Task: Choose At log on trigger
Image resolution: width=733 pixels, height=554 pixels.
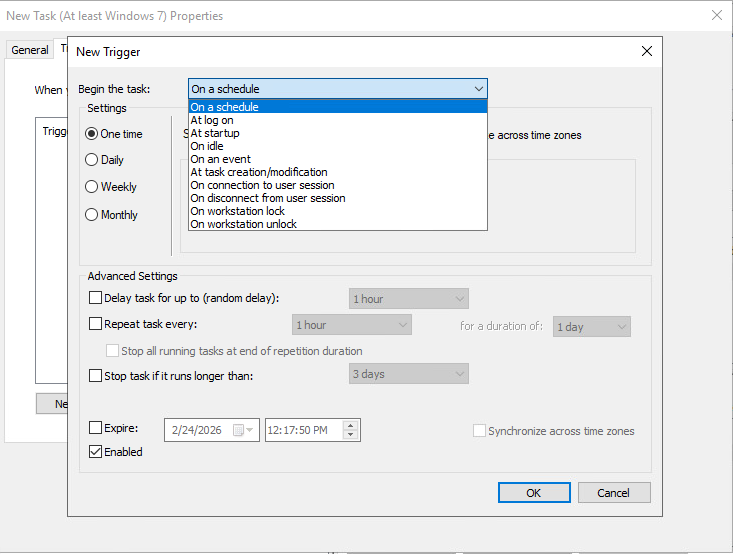Action: pos(338,120)
